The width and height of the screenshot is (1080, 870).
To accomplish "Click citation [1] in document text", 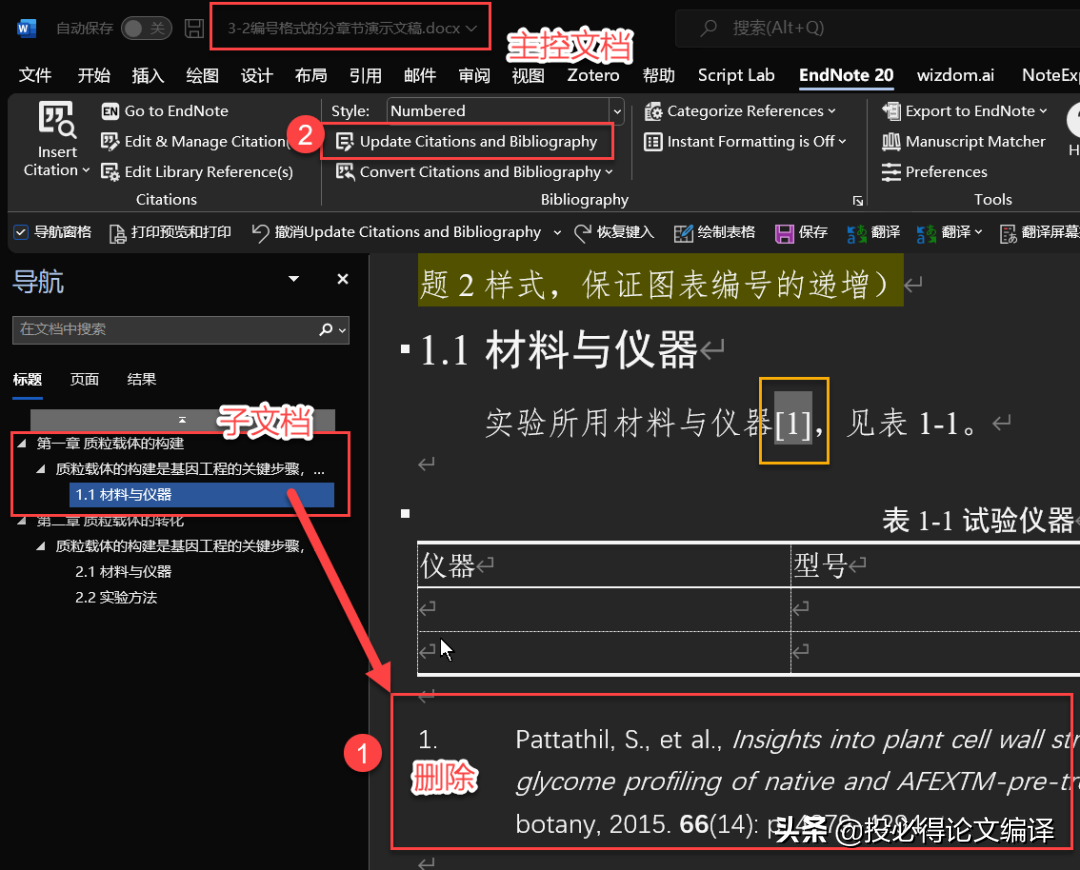I will pos(793,423).
